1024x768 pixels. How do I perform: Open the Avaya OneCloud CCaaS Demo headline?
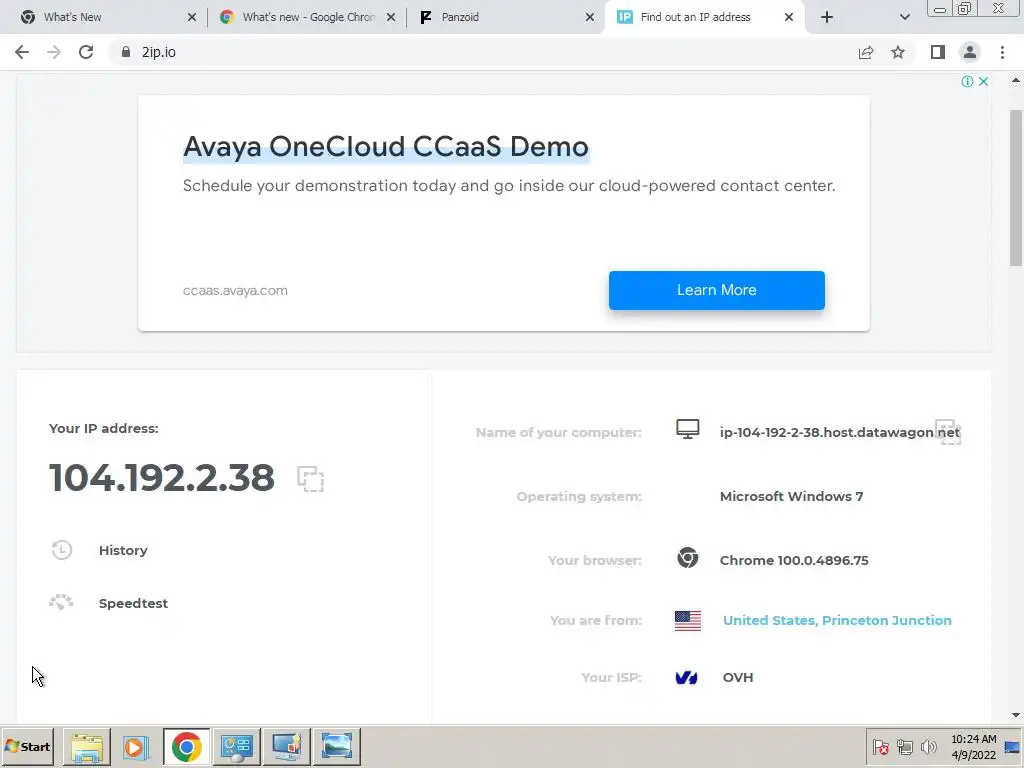click(386, 146)
